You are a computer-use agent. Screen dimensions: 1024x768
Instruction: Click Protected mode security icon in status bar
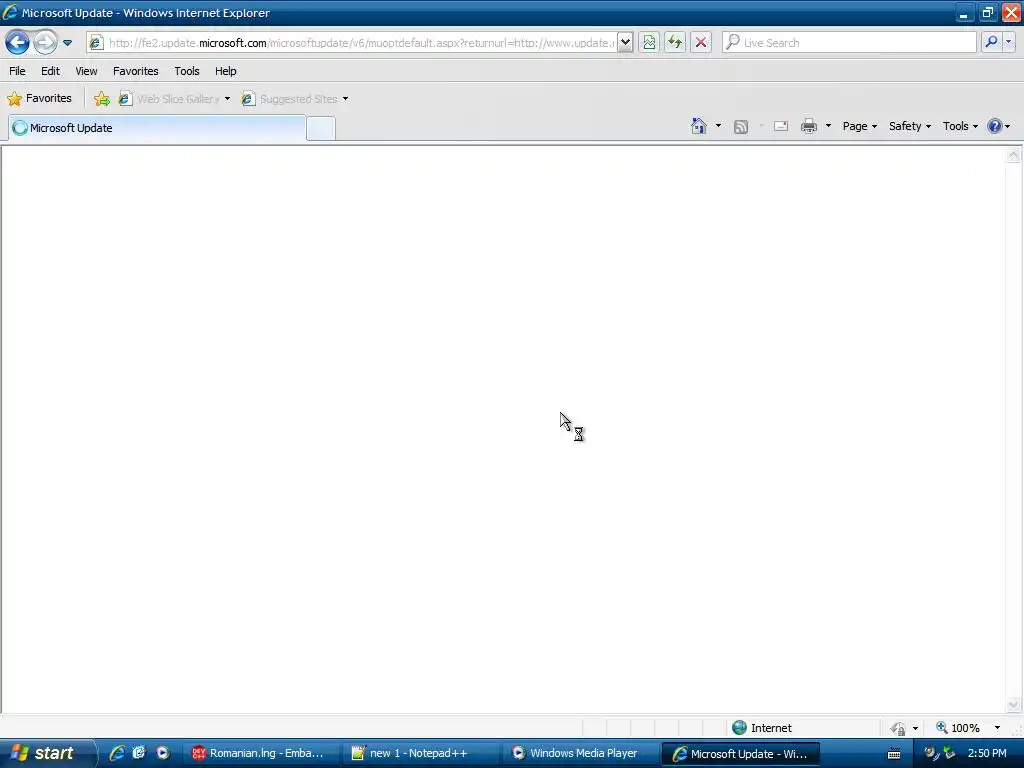click(899, 728)
